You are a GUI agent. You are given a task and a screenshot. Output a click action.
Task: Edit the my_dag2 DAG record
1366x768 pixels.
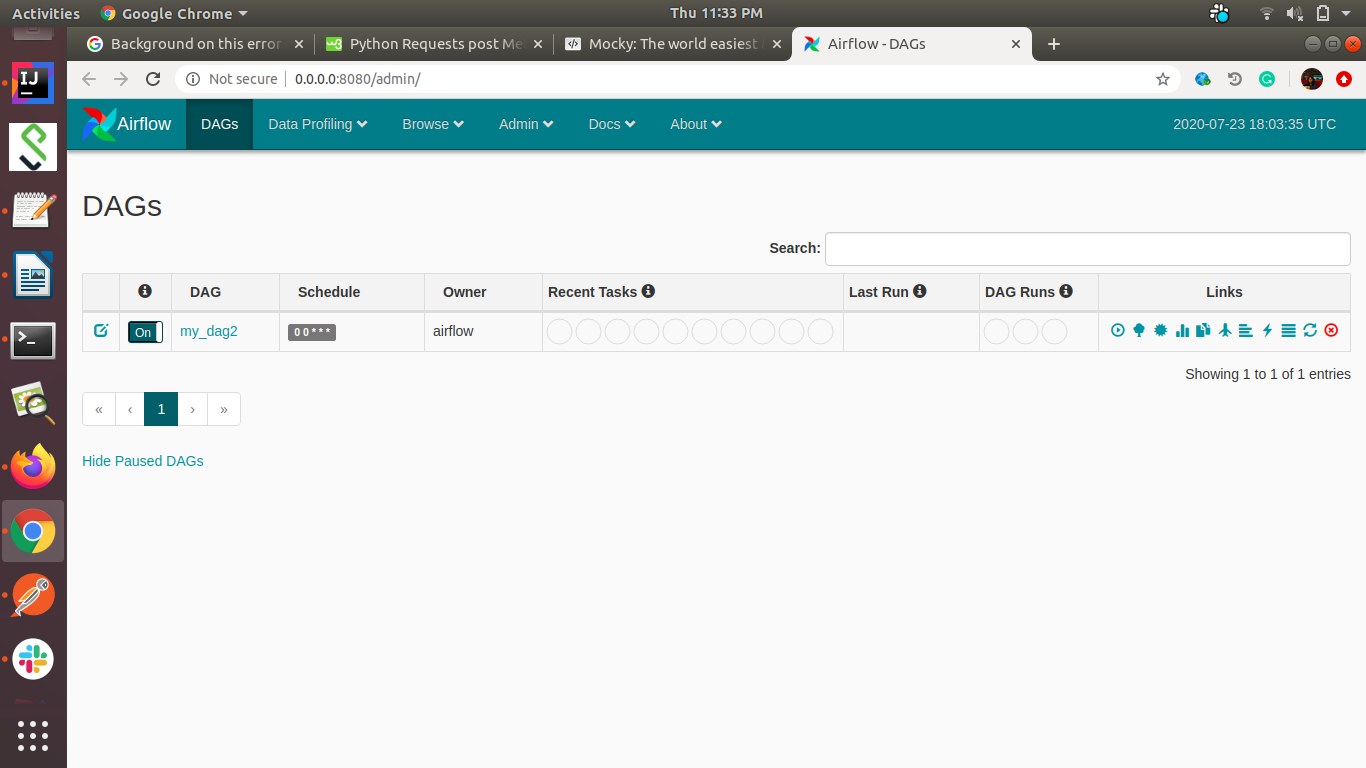[101, 331]
